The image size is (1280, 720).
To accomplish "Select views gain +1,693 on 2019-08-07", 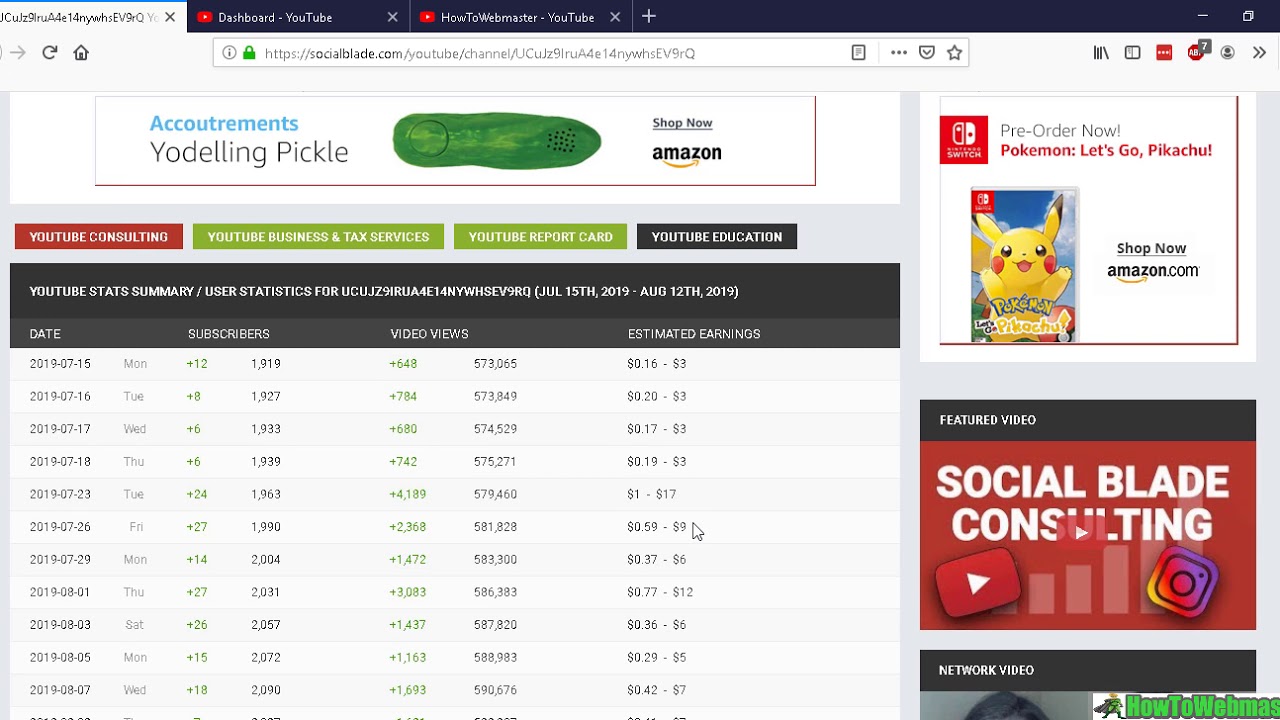I will 408,690.
